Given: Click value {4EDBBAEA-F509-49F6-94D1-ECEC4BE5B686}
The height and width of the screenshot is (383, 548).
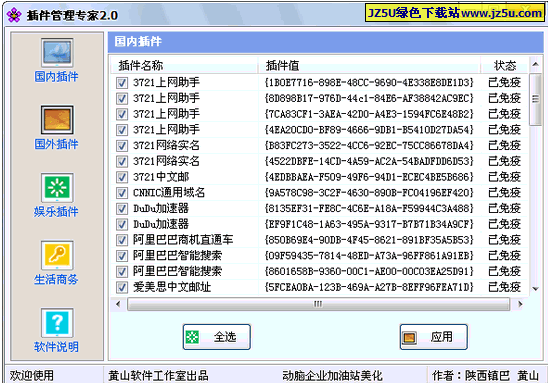Looking at the screenshot, I should point(369,177).
